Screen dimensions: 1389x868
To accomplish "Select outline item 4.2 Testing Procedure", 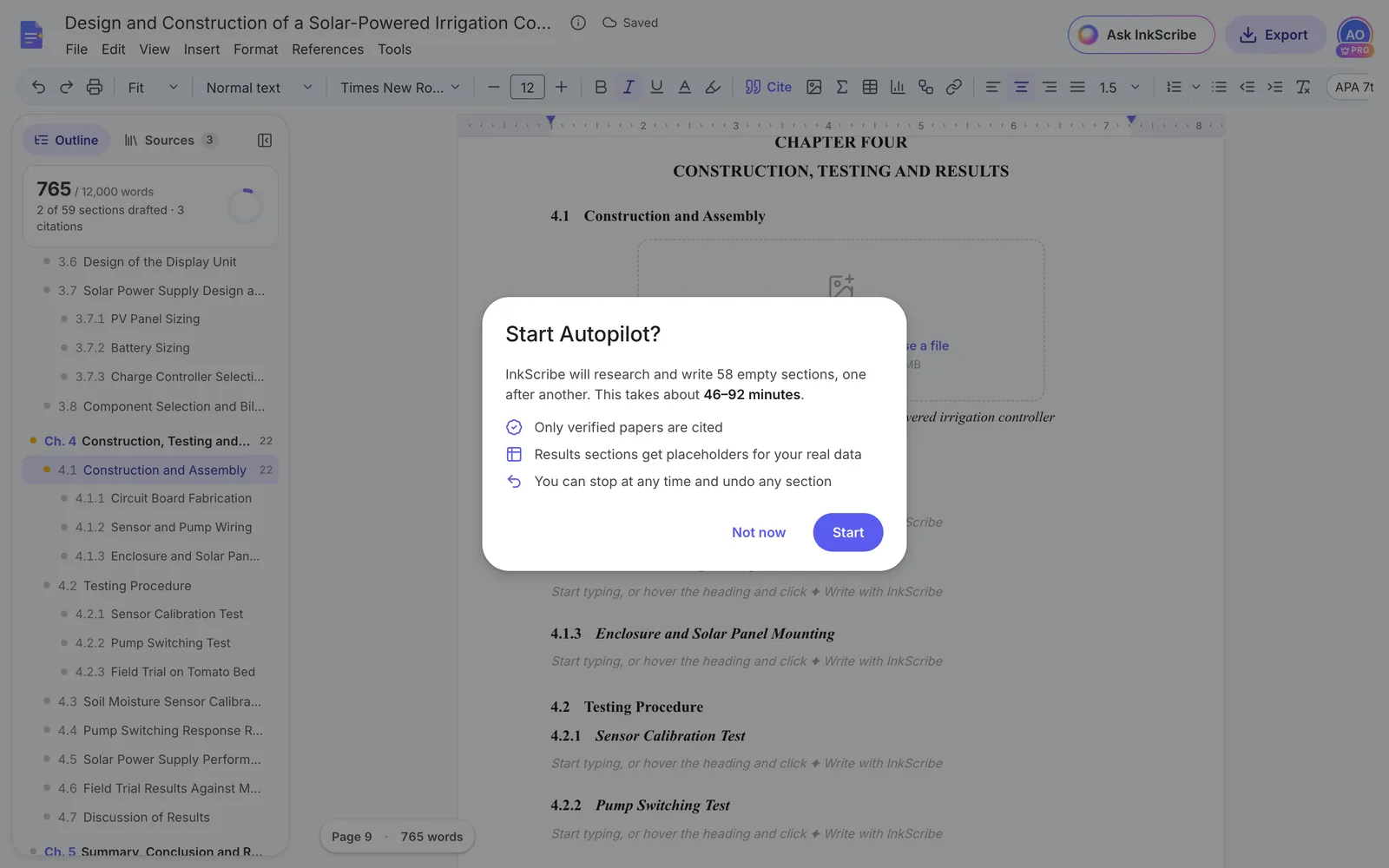I will click(x=149, y=586).
